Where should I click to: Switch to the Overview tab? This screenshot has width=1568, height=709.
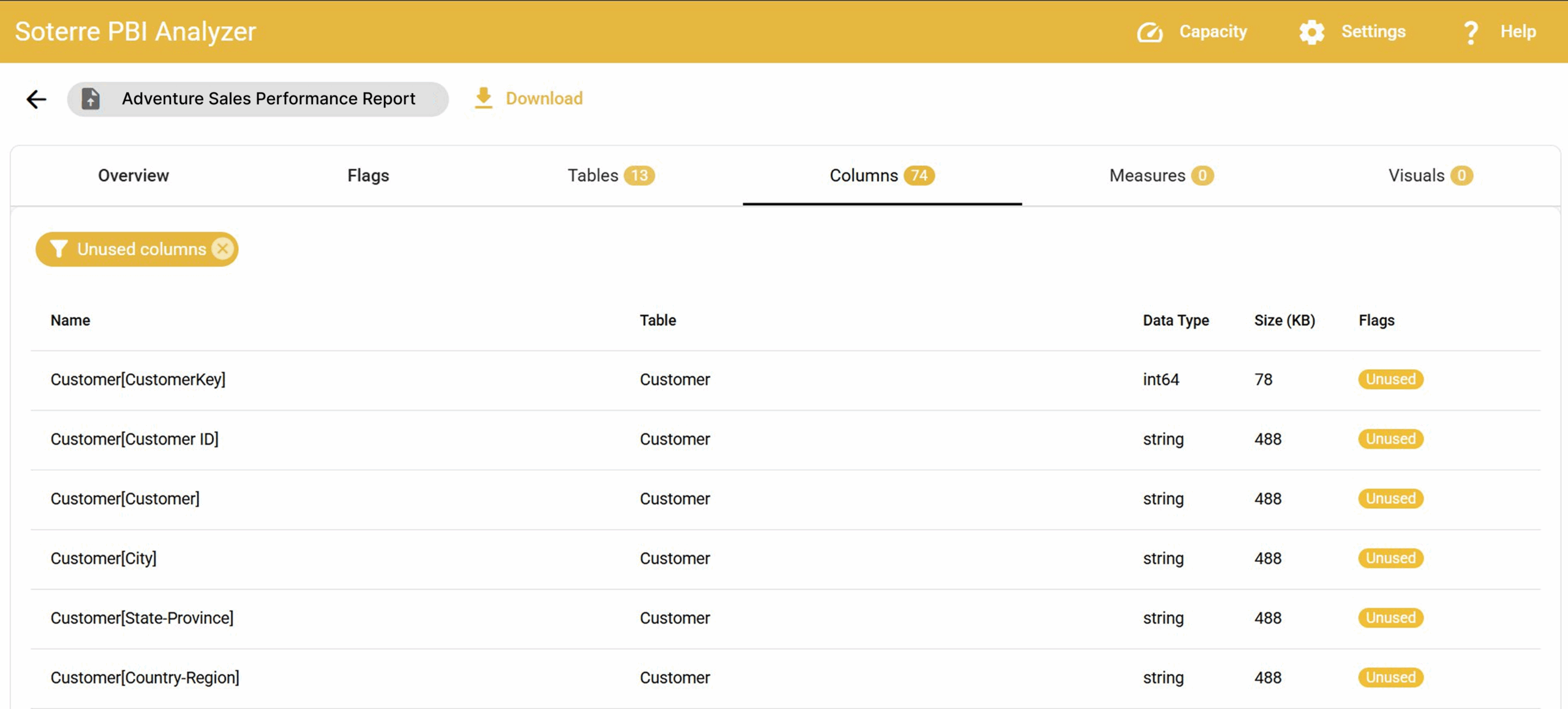tap(132, 176)
